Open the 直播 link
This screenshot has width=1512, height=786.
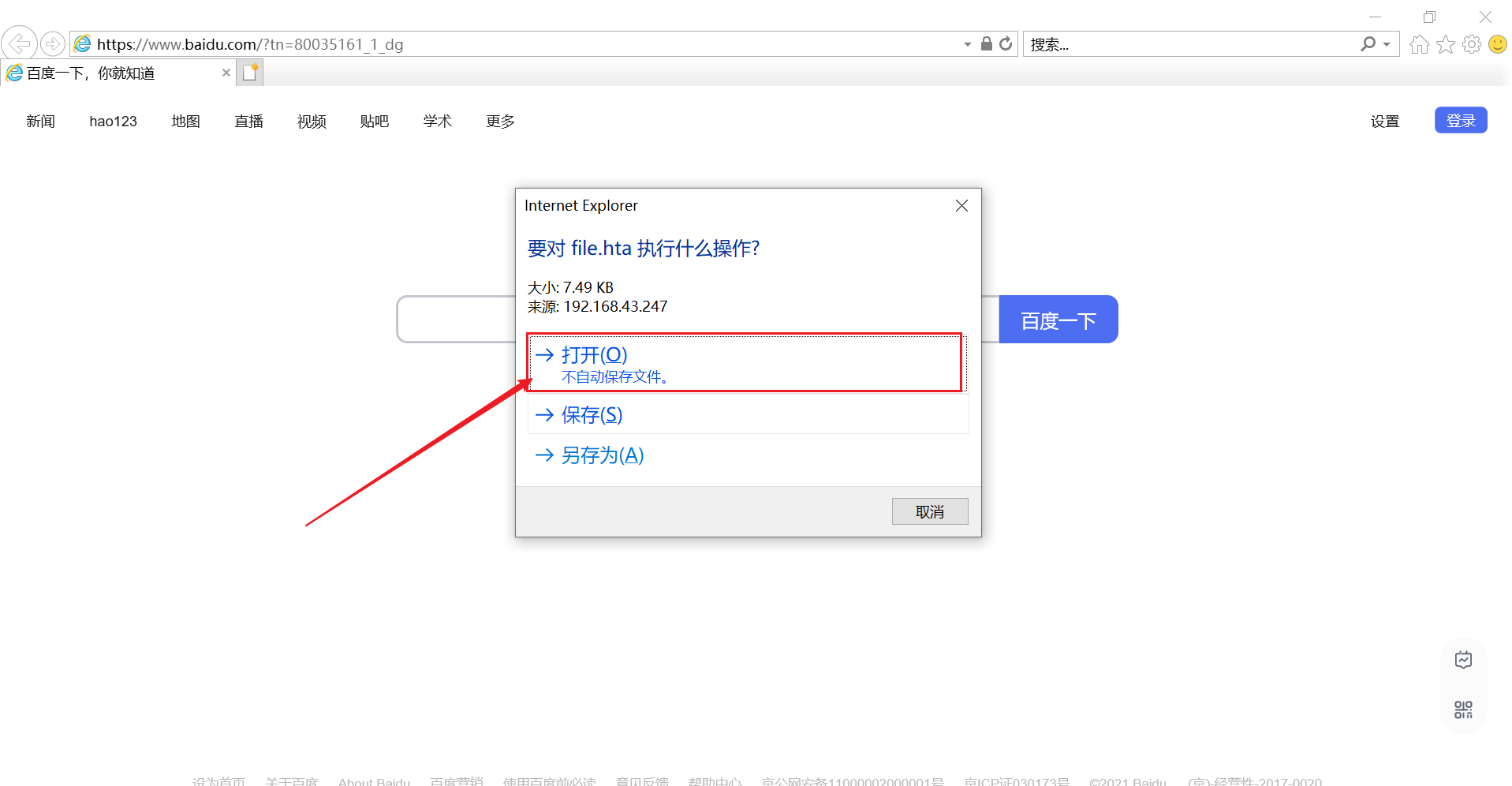[x=248, y=121]
